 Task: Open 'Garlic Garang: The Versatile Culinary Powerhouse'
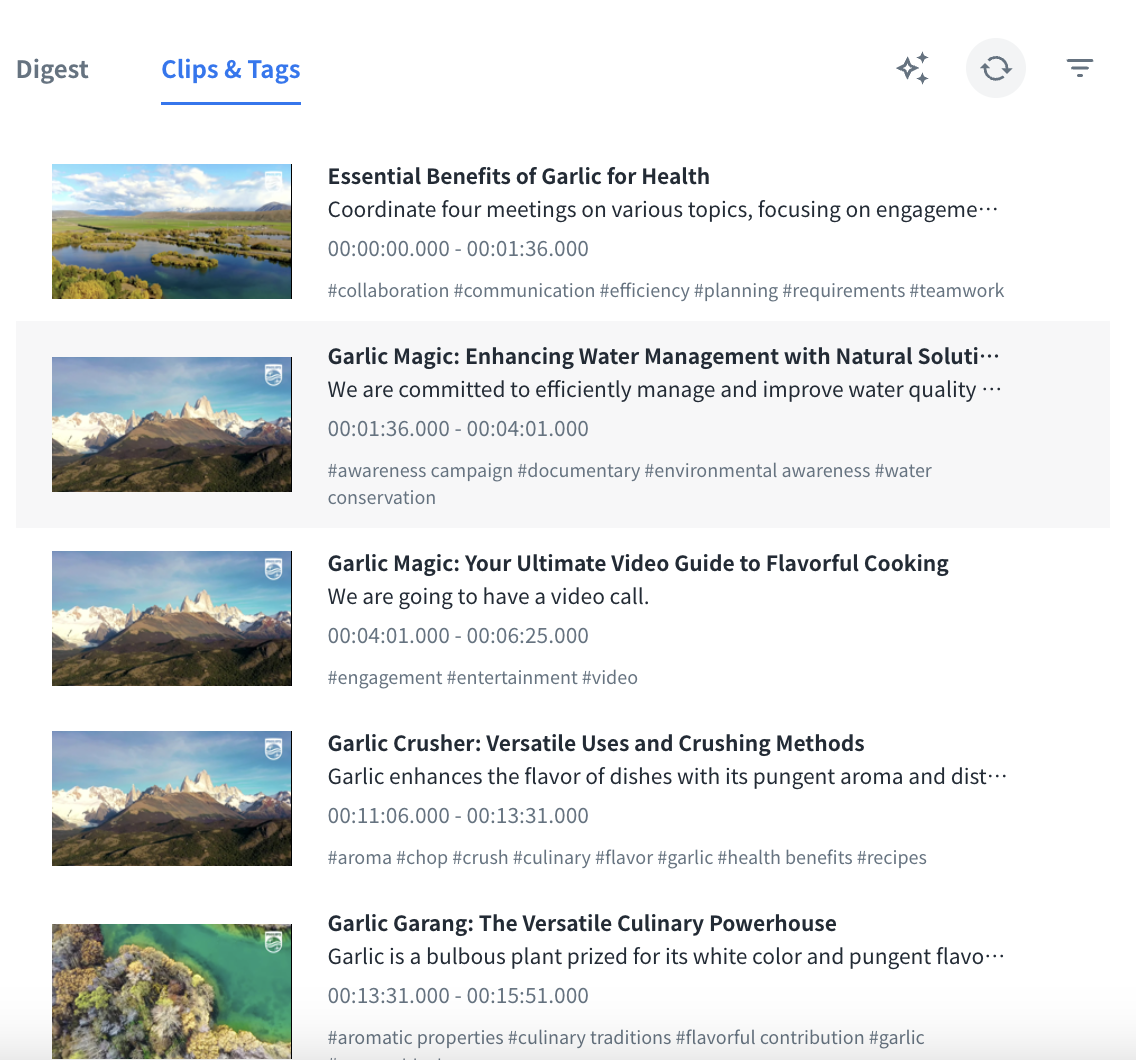[582, 923]
